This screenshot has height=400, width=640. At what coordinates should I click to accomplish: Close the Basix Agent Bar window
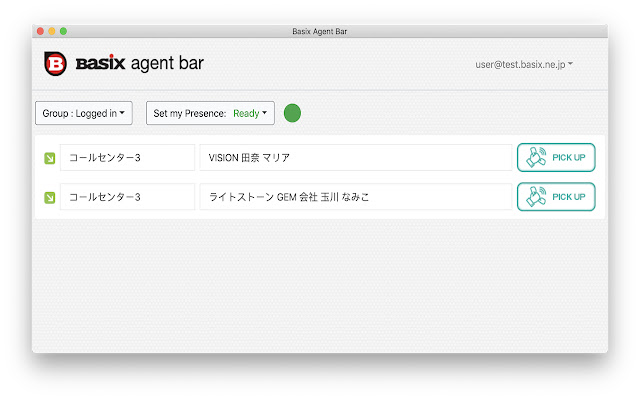(x=40, y=31)
